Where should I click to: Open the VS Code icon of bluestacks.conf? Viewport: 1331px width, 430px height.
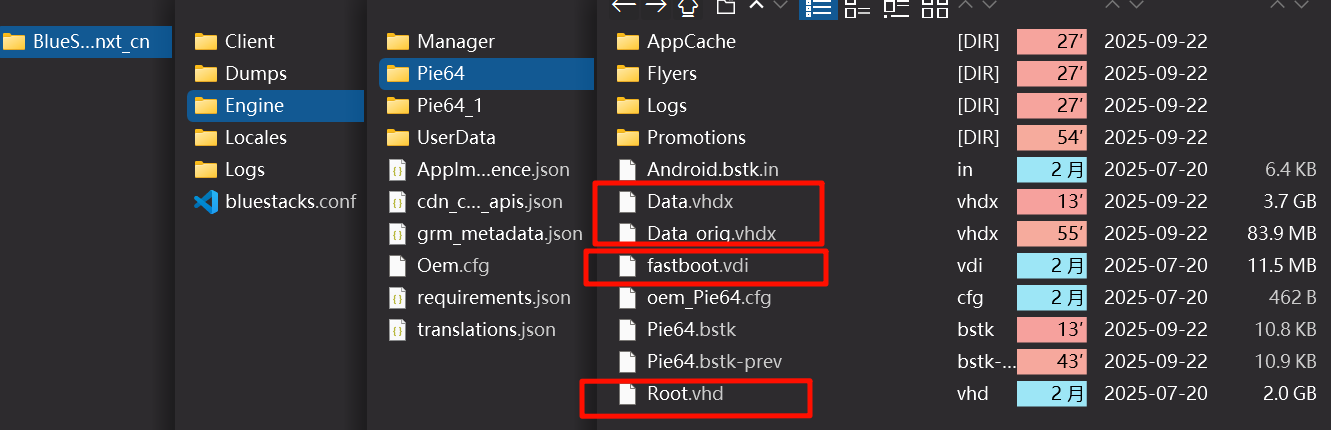point(206,202)
